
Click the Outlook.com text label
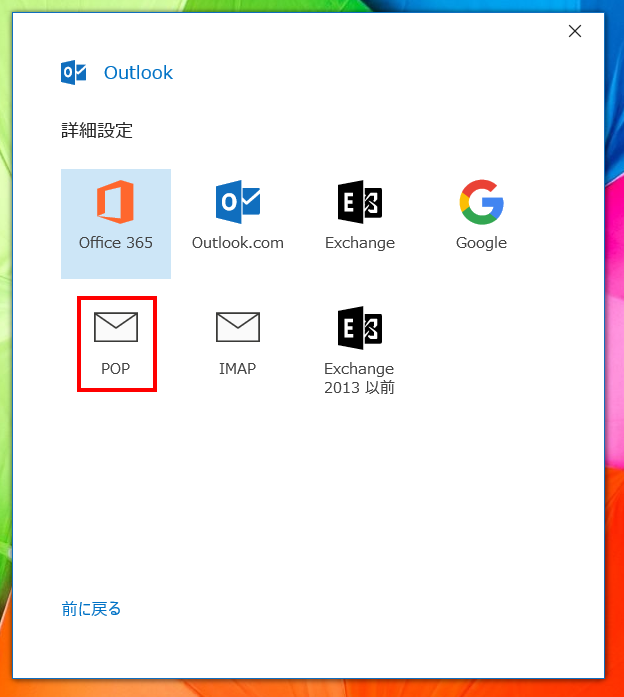click(237, 243)
